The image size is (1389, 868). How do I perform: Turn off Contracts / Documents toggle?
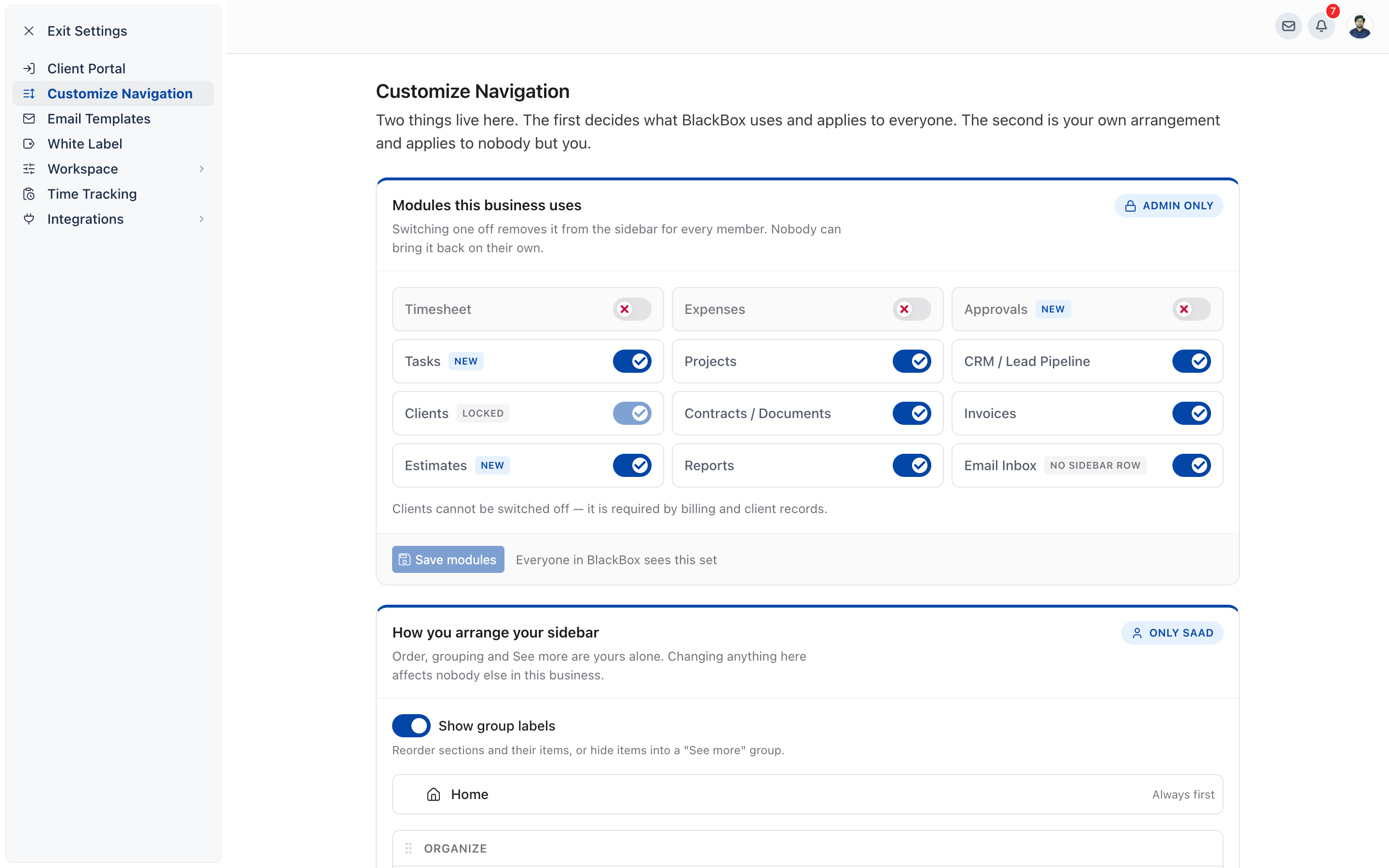coord(912,413)
